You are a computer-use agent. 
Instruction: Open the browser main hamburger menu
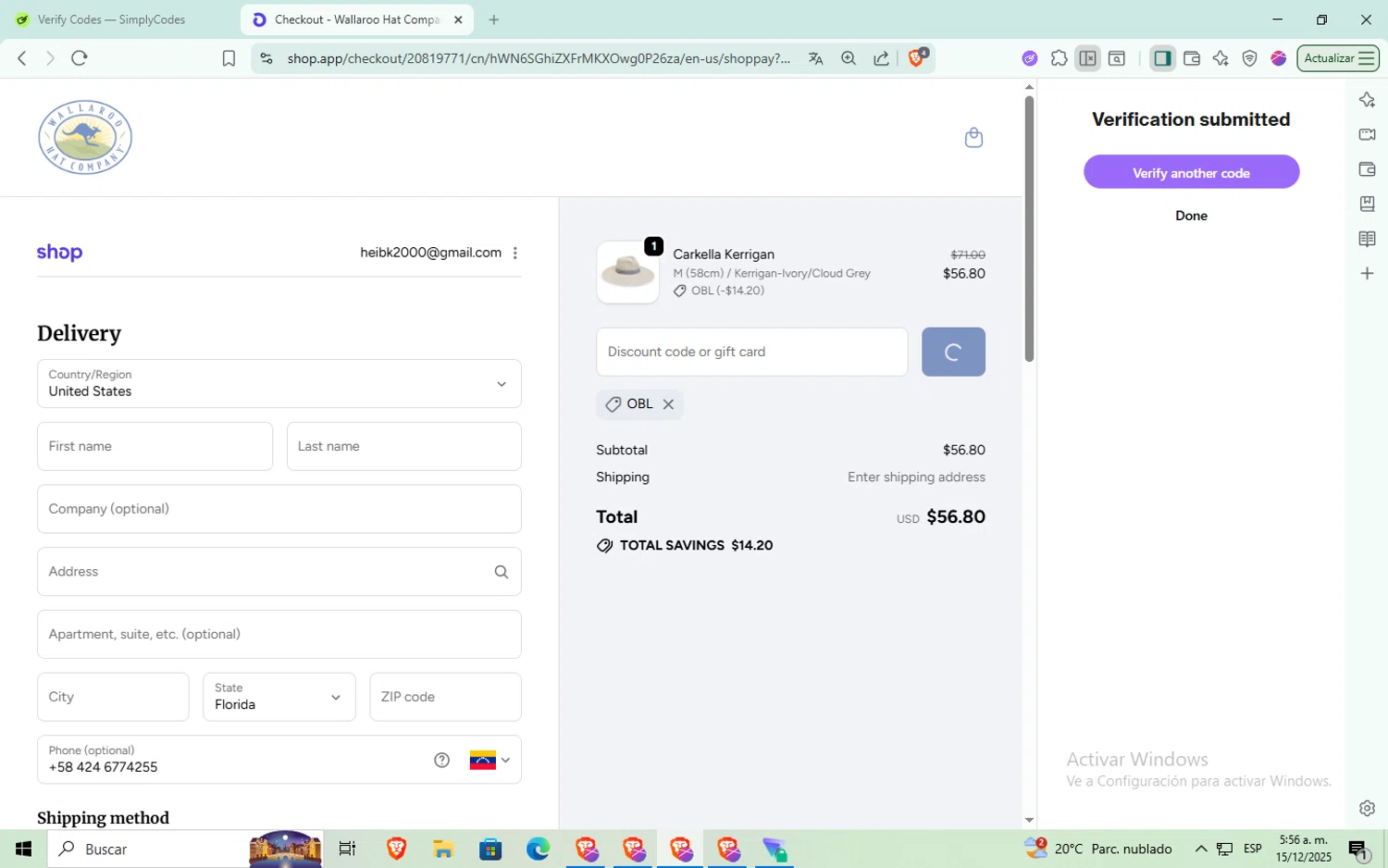[1366, 58]
